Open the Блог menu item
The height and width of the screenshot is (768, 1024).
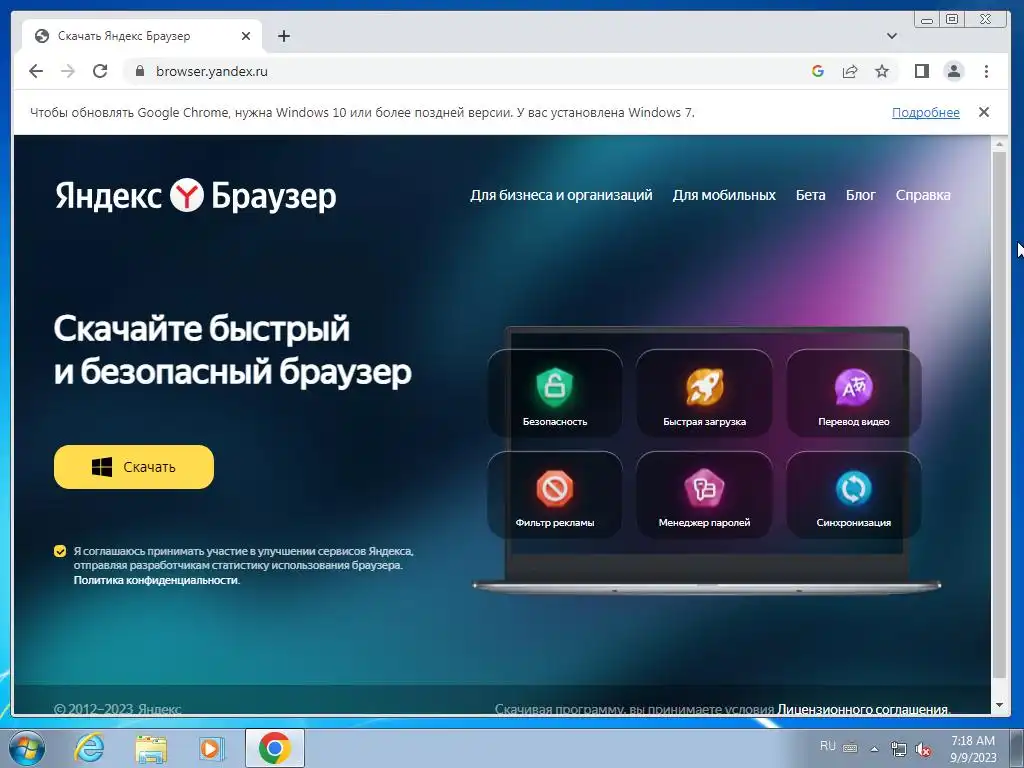pyautogui.click(x=860, y=195)
